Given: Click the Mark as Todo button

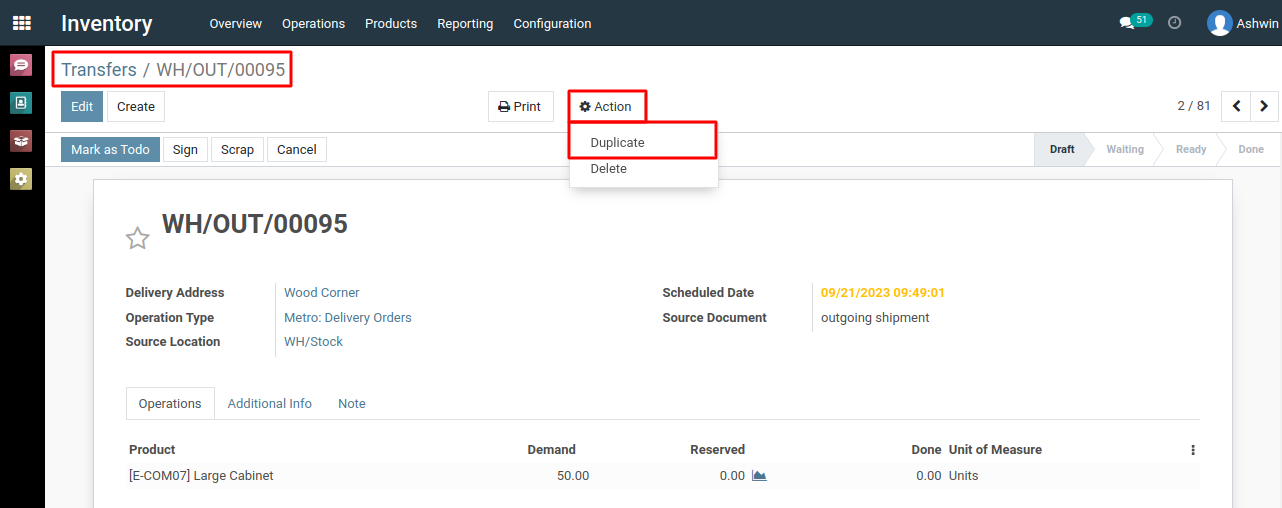Looking at the screenshot, I should tap(110, 150).
